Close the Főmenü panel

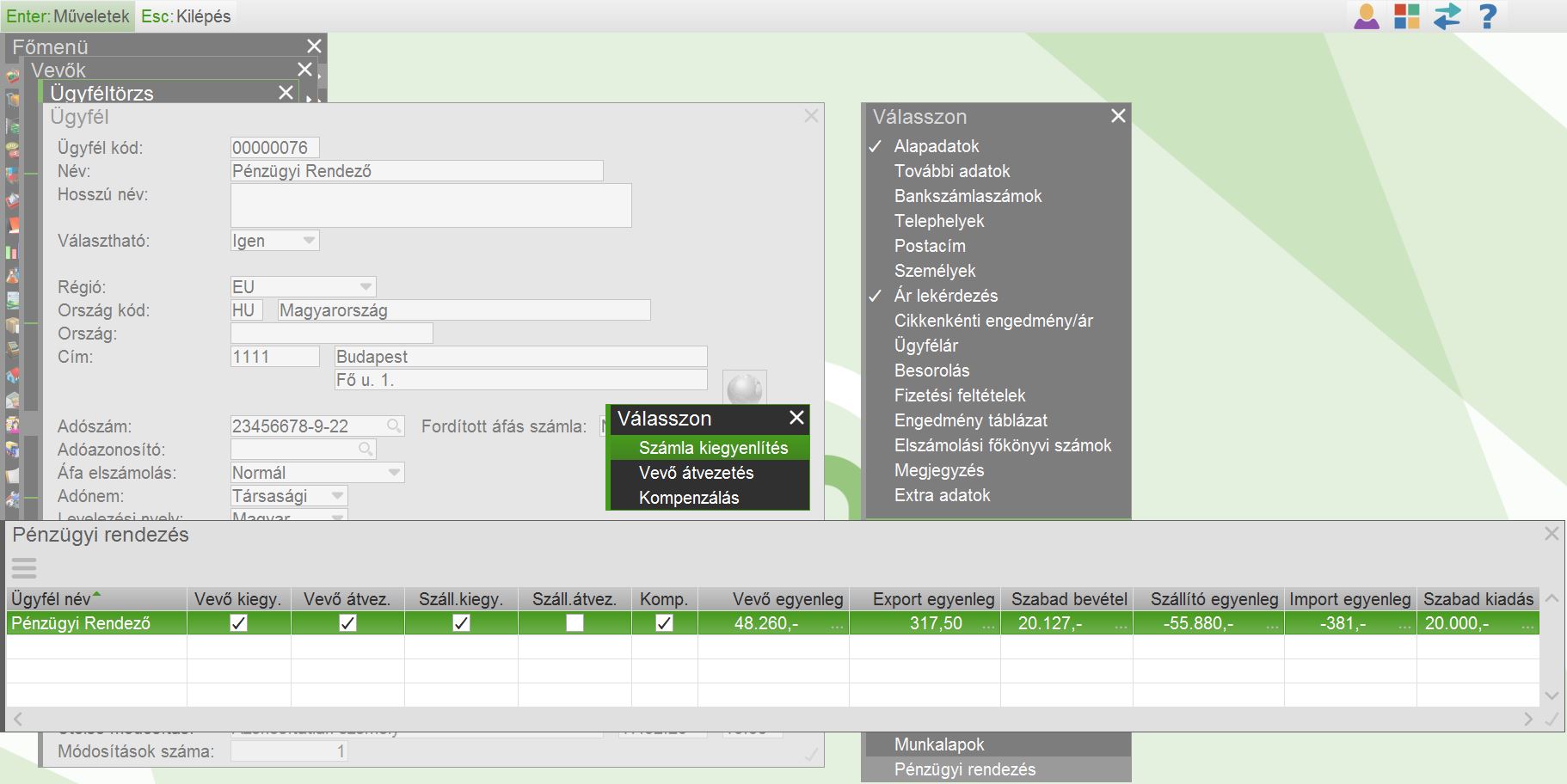click(x=314, y=46)
